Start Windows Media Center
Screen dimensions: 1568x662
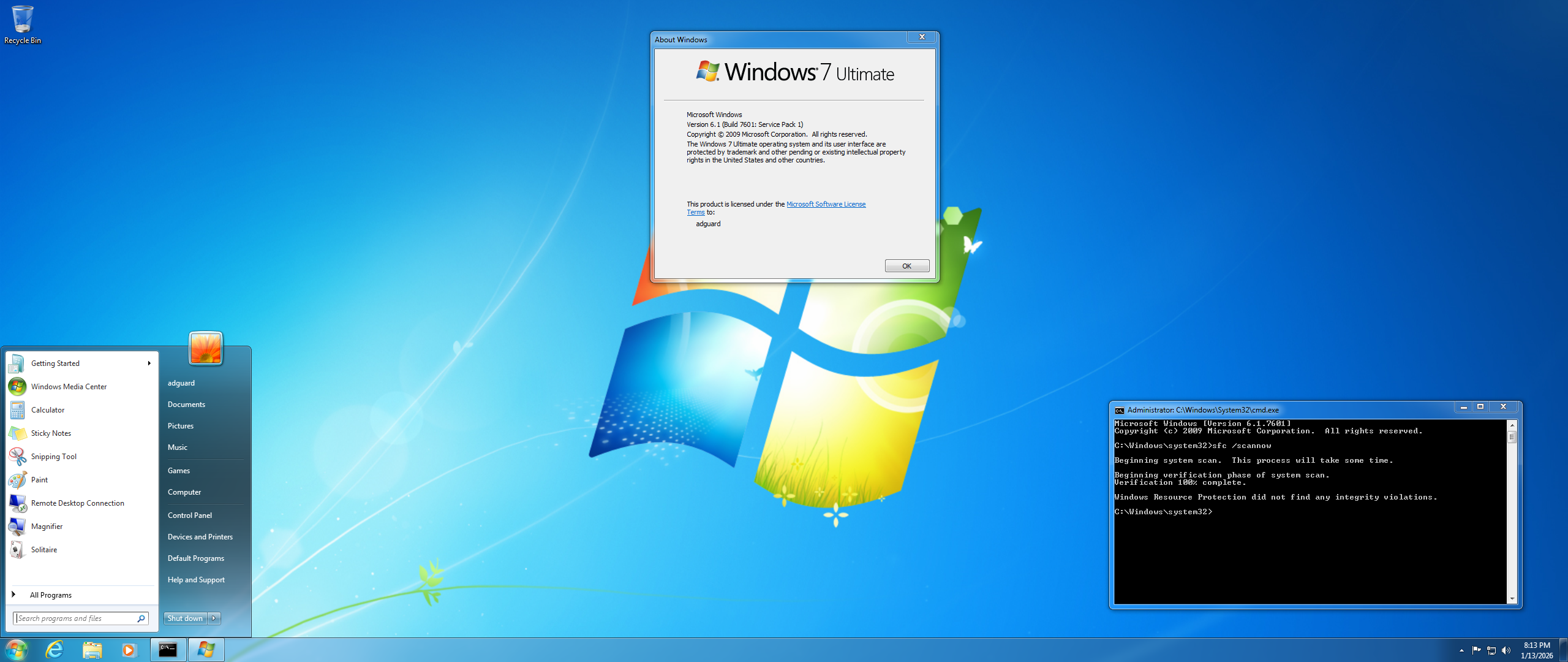click(69, 387)
